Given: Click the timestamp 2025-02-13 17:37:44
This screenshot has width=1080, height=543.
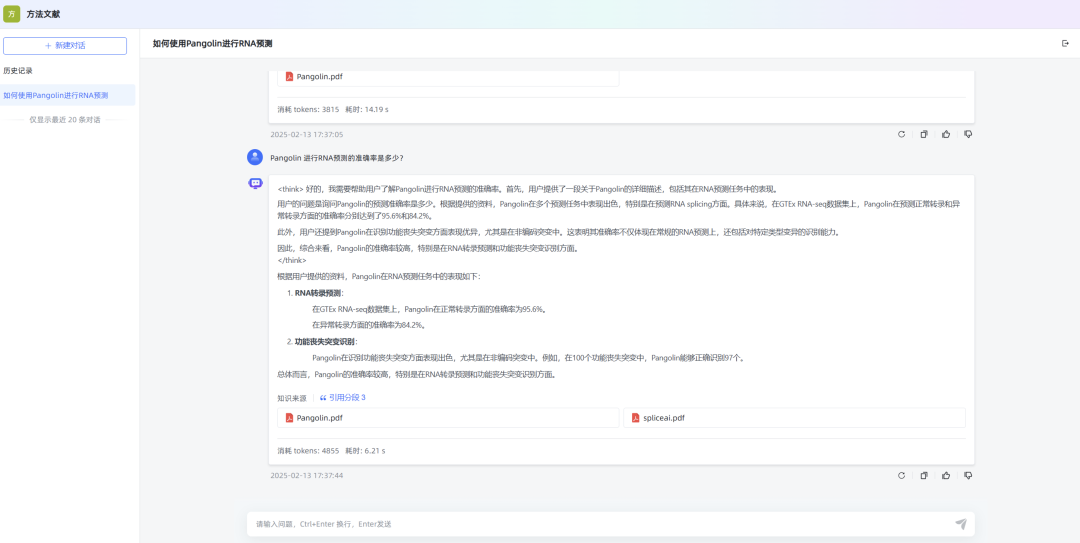Looking at the screenshot, I should [307, 475].
